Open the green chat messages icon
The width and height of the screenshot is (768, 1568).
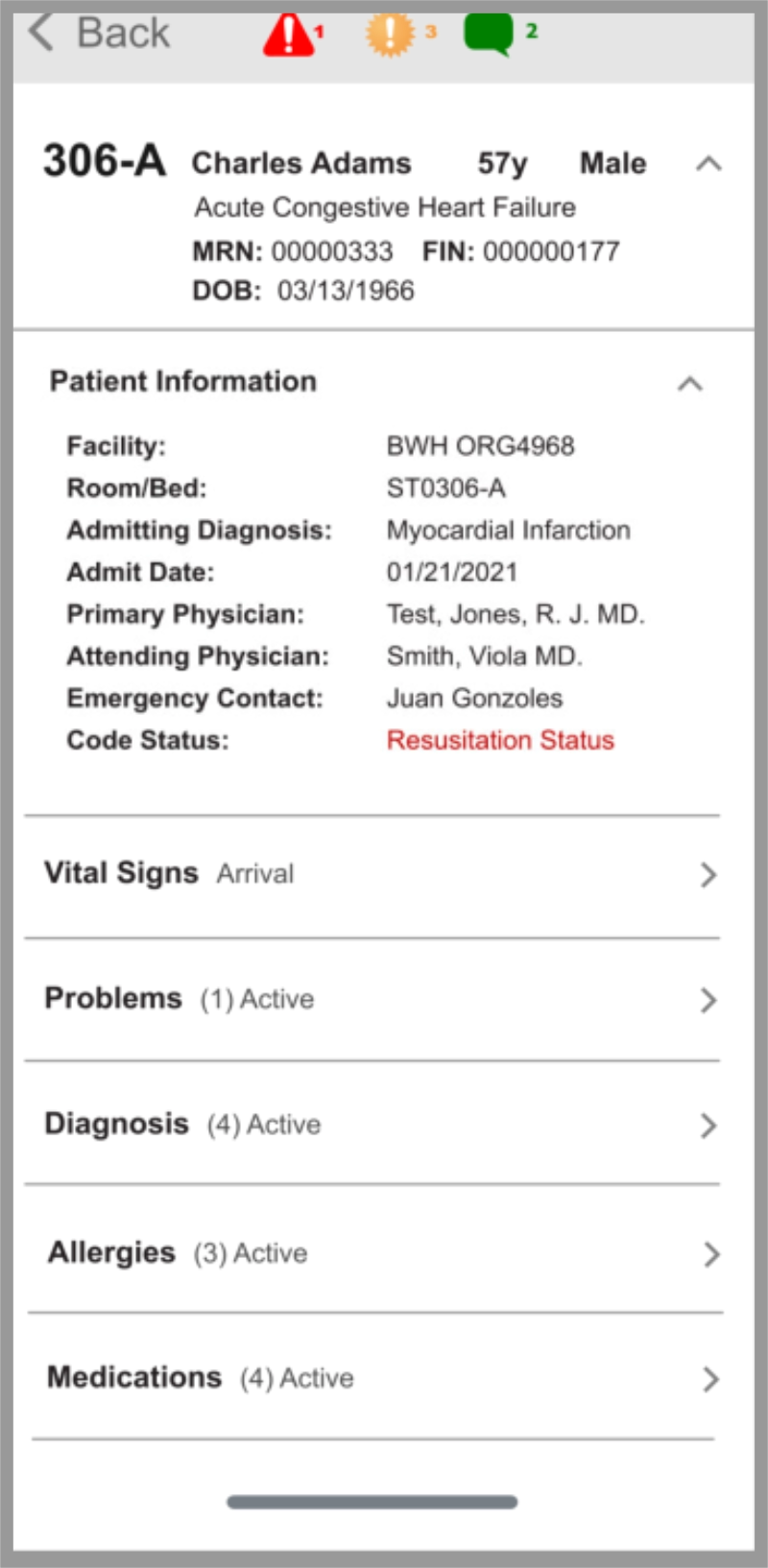489,34
